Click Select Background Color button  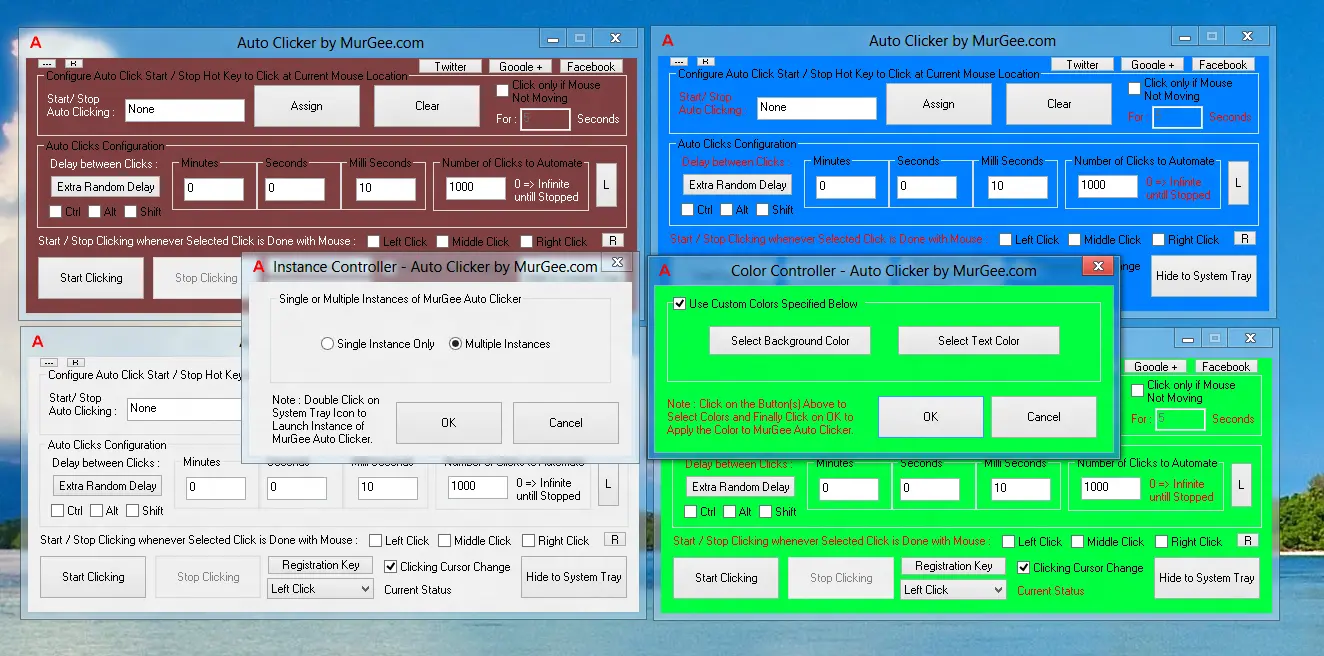[x=790, y=341]
